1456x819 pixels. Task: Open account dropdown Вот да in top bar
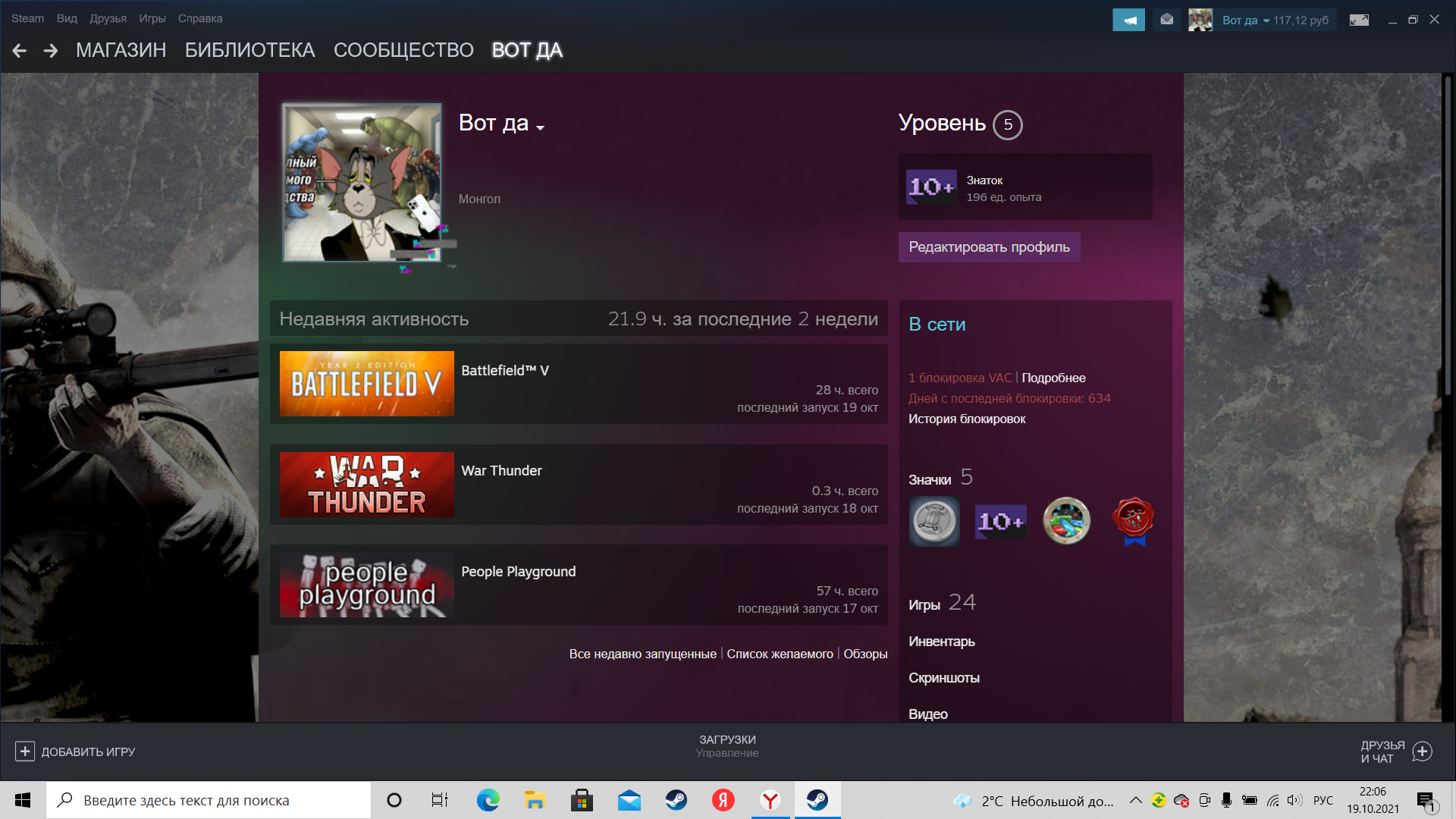[x=1245, y=20]
